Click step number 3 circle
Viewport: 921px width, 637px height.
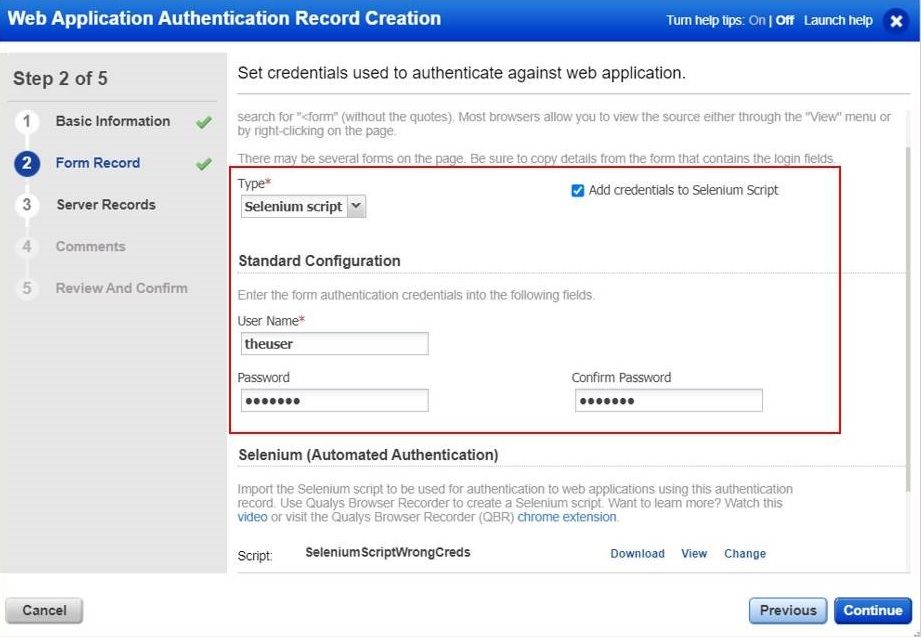(26, 205)
